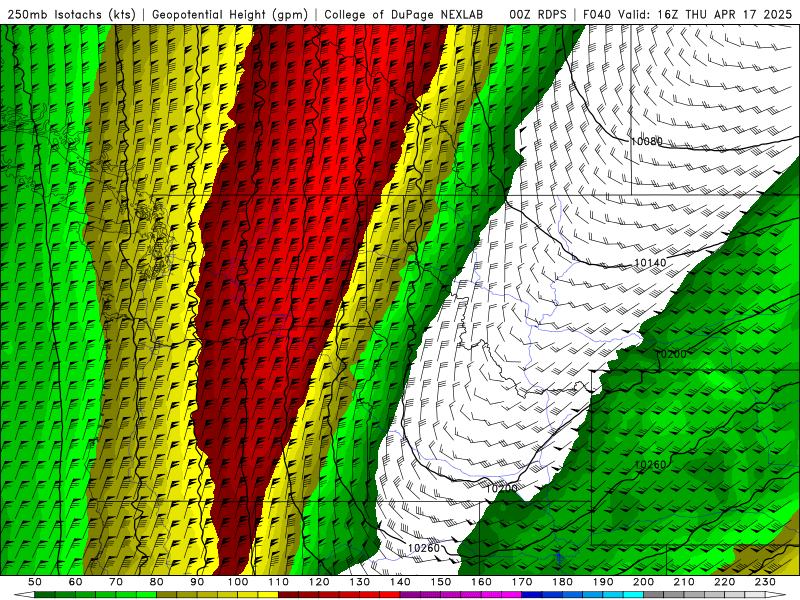Click the 110 value on the color scale
The image size is (800, 600).
(x=278, y=582)
